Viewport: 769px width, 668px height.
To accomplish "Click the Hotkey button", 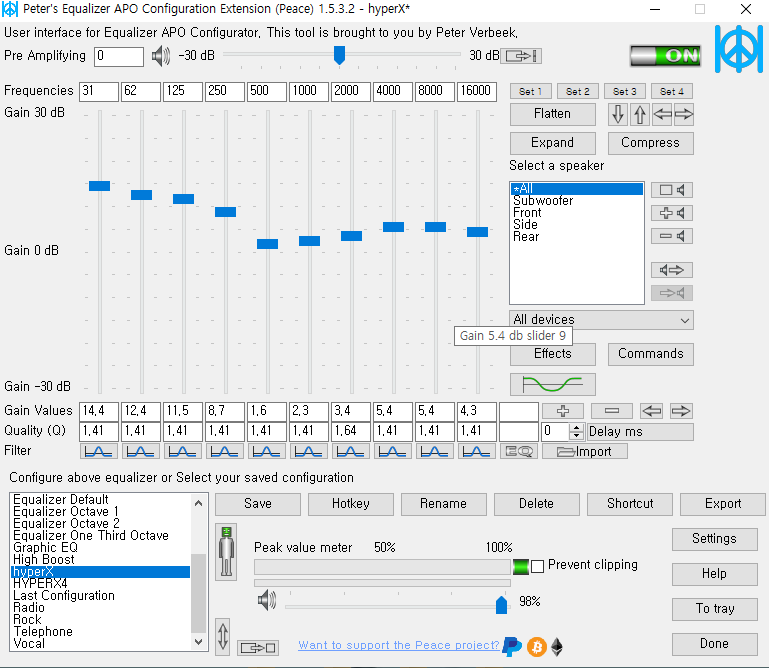I will (351, 504).
